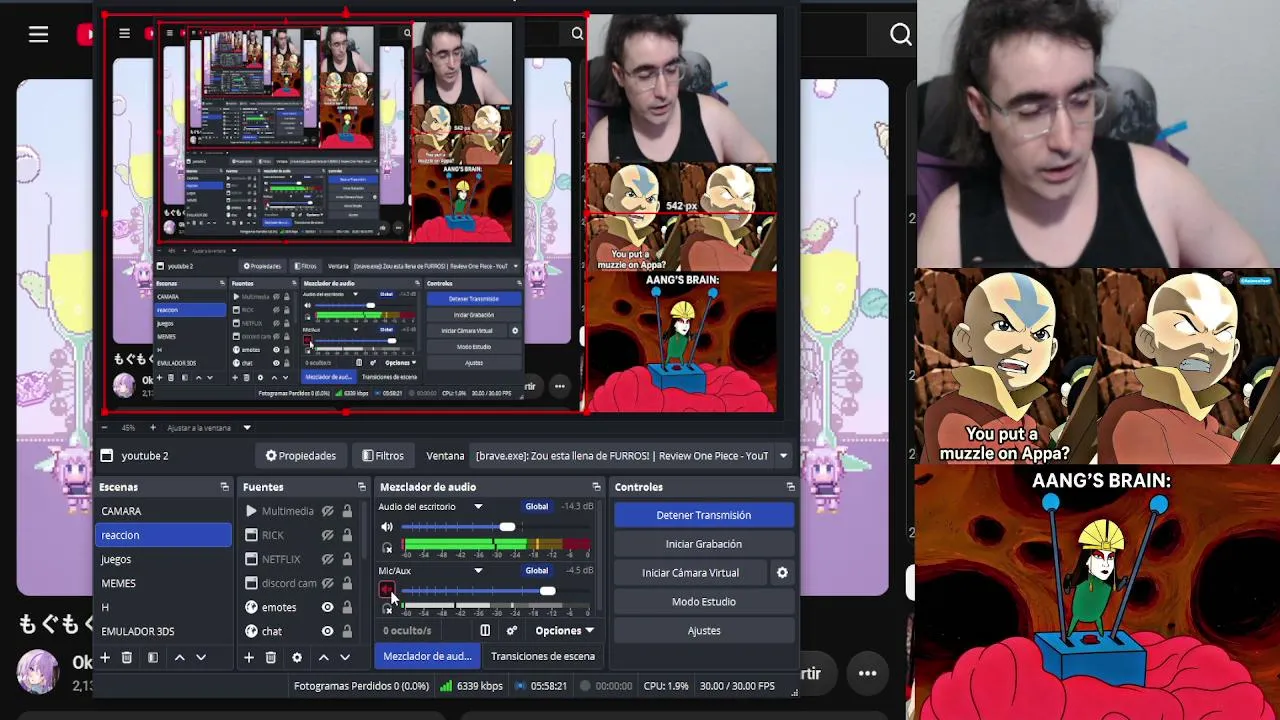Show the RICK source

coord(327,535)
